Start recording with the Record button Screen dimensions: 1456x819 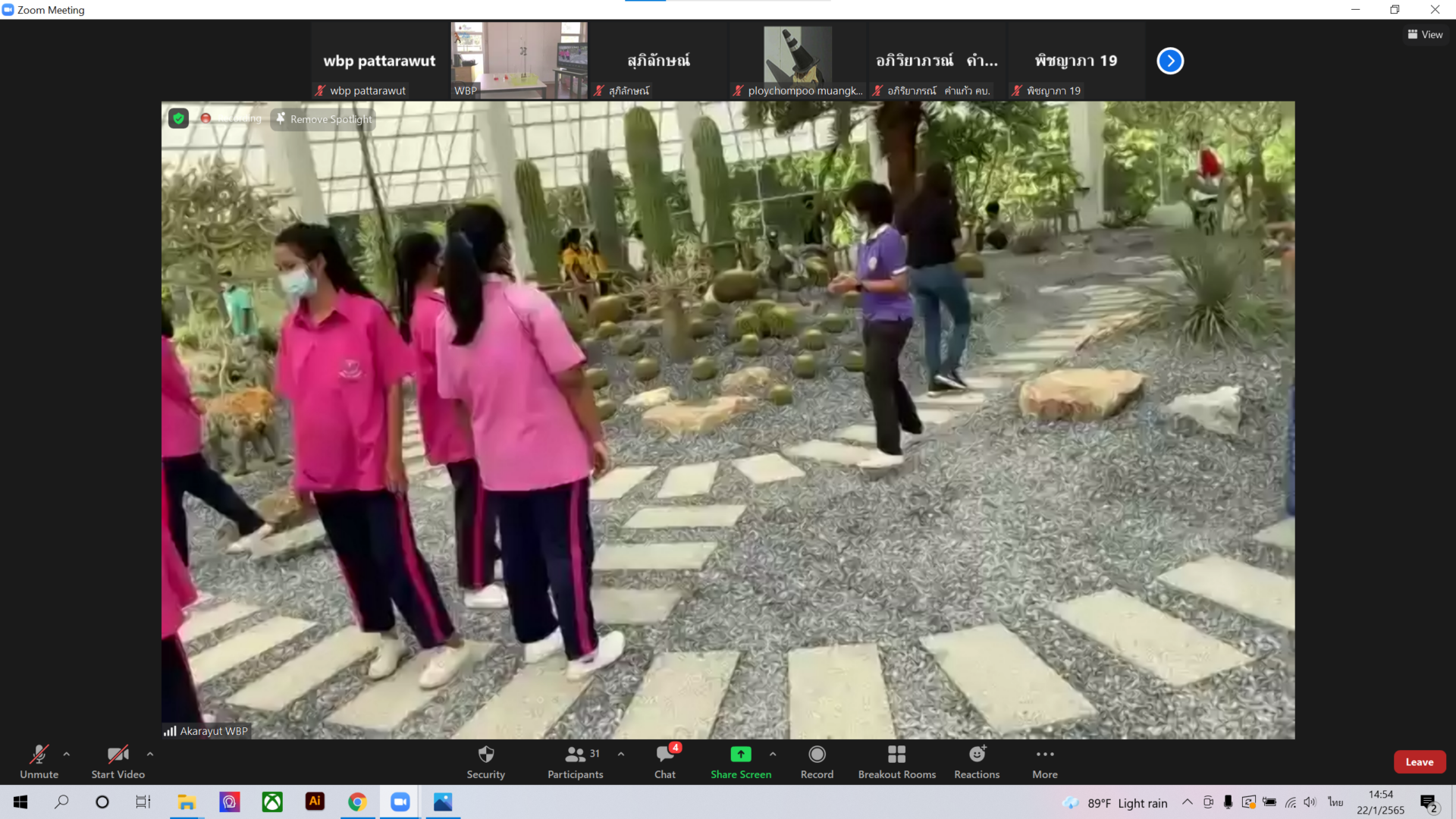(x=817, y=761)
